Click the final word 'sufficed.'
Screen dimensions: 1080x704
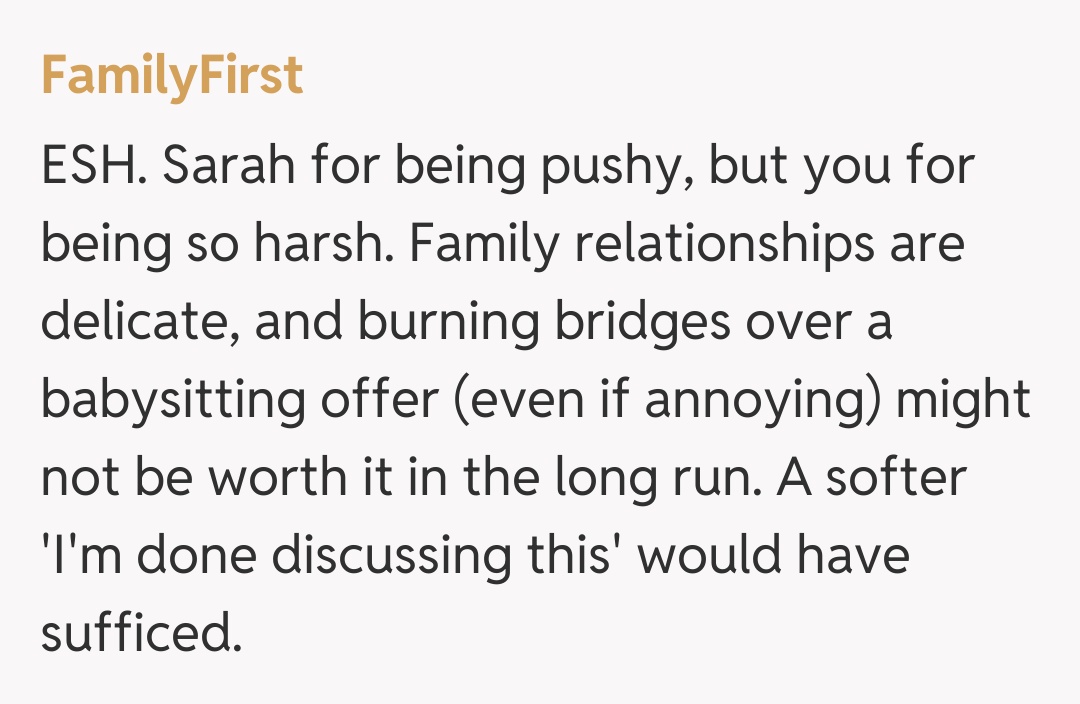click(x=142, y=633)
